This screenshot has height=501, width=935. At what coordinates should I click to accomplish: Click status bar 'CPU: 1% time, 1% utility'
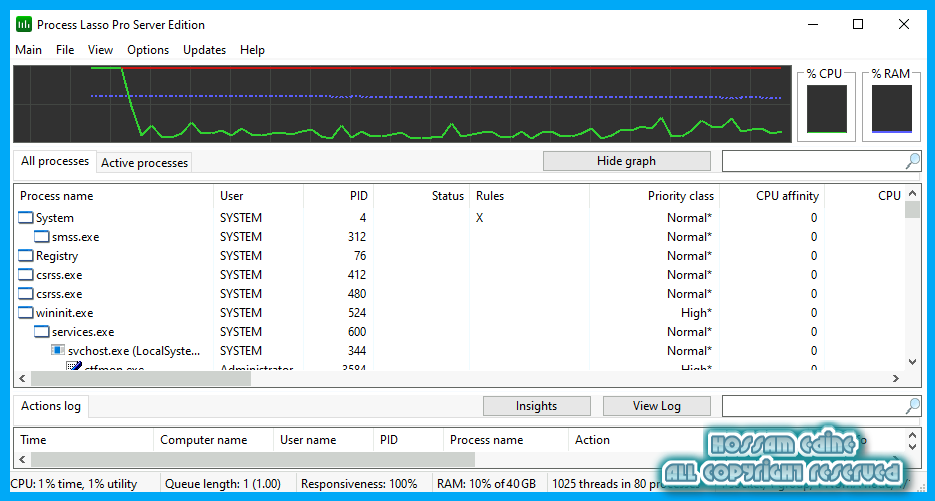74,484
